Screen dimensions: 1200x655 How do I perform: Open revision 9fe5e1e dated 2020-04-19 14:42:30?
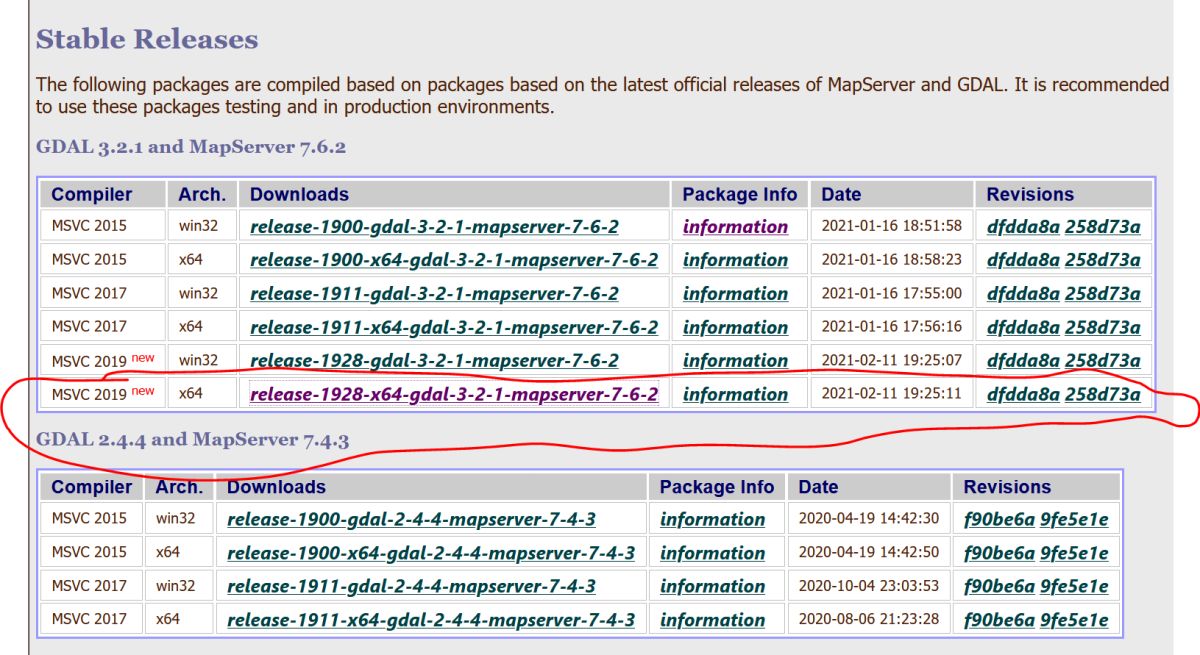click(1074, 519)
